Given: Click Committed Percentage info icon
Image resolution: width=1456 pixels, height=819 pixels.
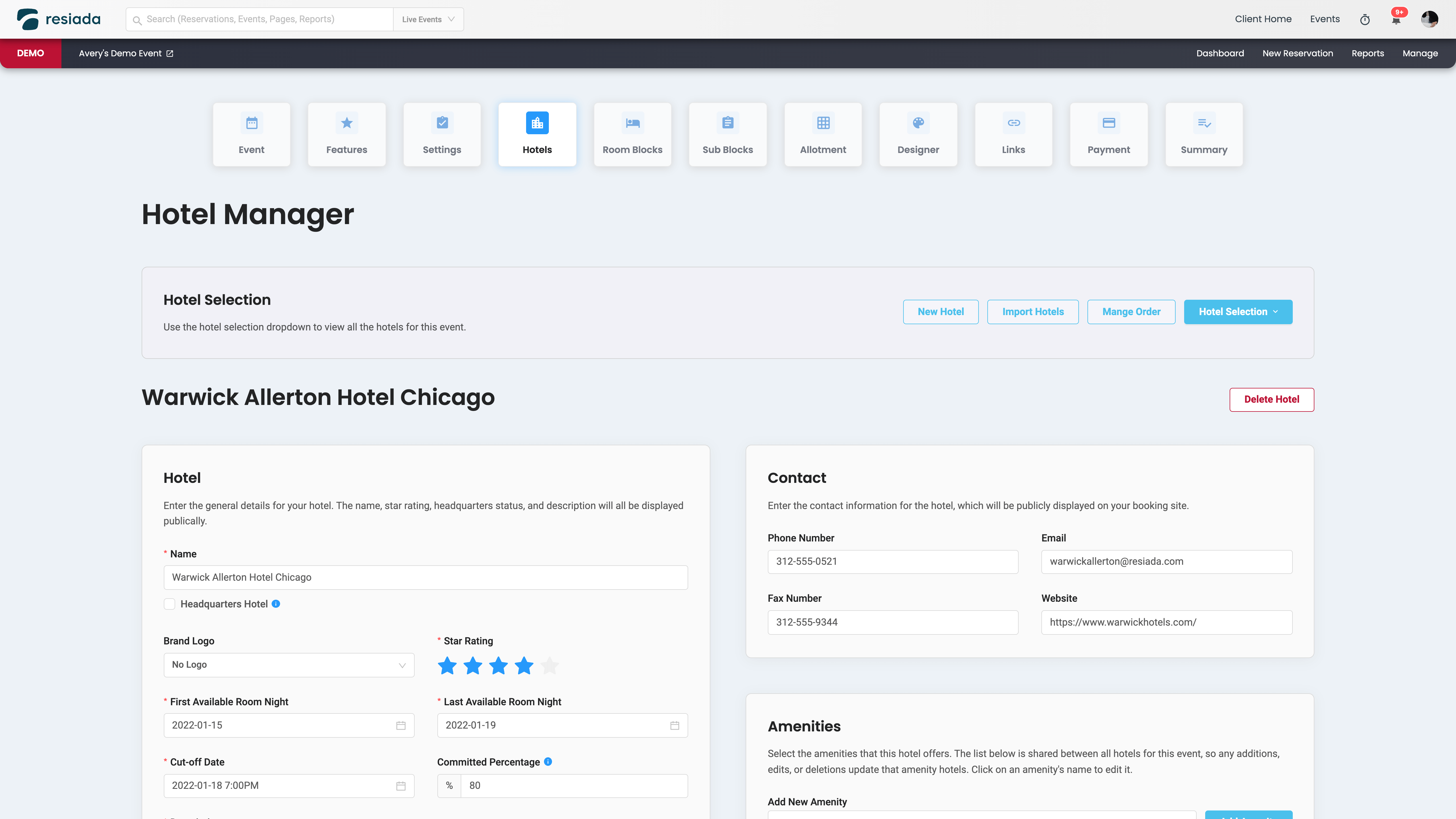Looking at the screenshot, I should click(548, 761).
